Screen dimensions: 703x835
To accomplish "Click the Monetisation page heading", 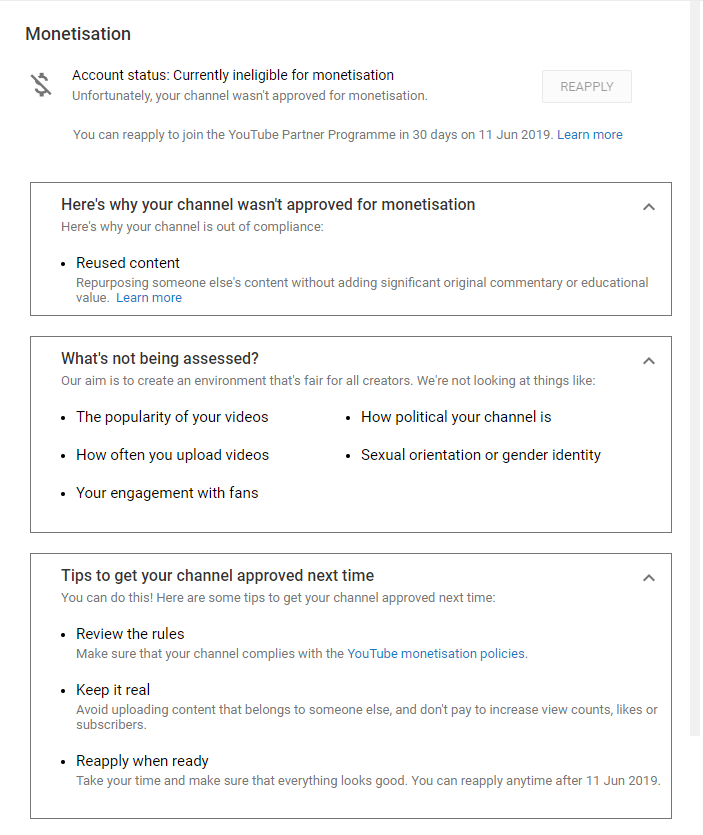I will (78, 34).
